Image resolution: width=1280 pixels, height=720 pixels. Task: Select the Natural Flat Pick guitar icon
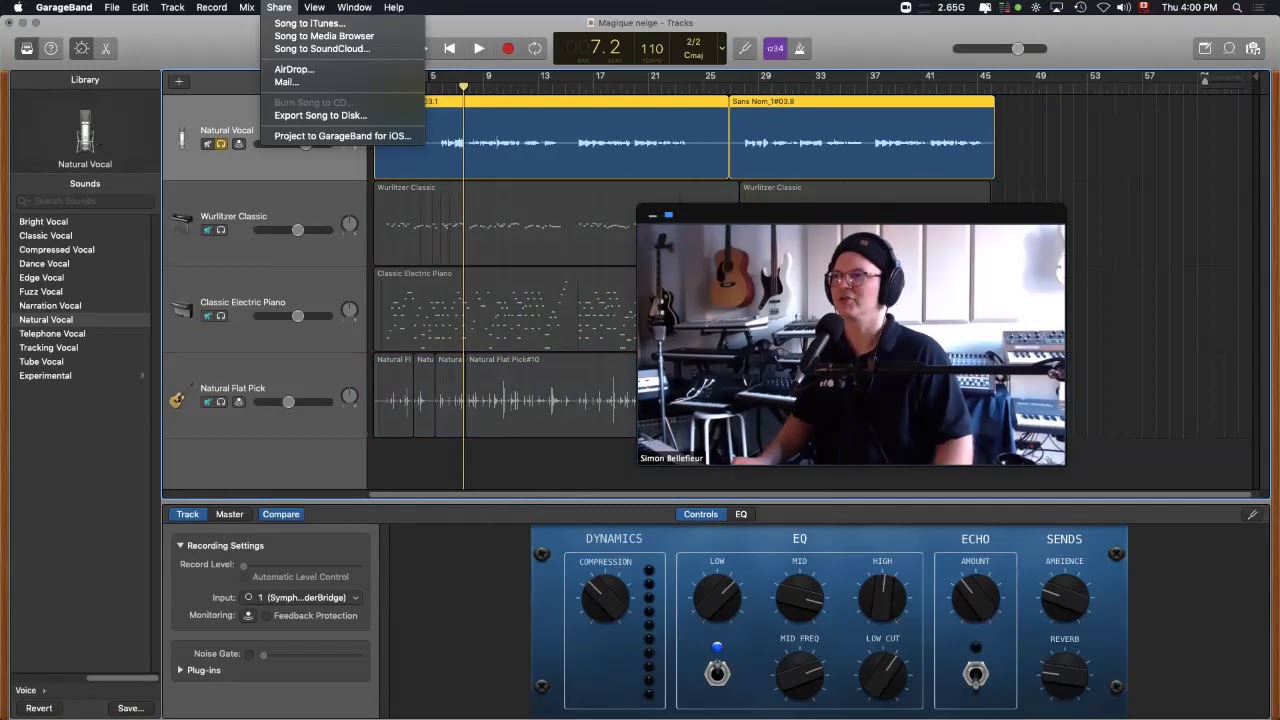(178, 398)
